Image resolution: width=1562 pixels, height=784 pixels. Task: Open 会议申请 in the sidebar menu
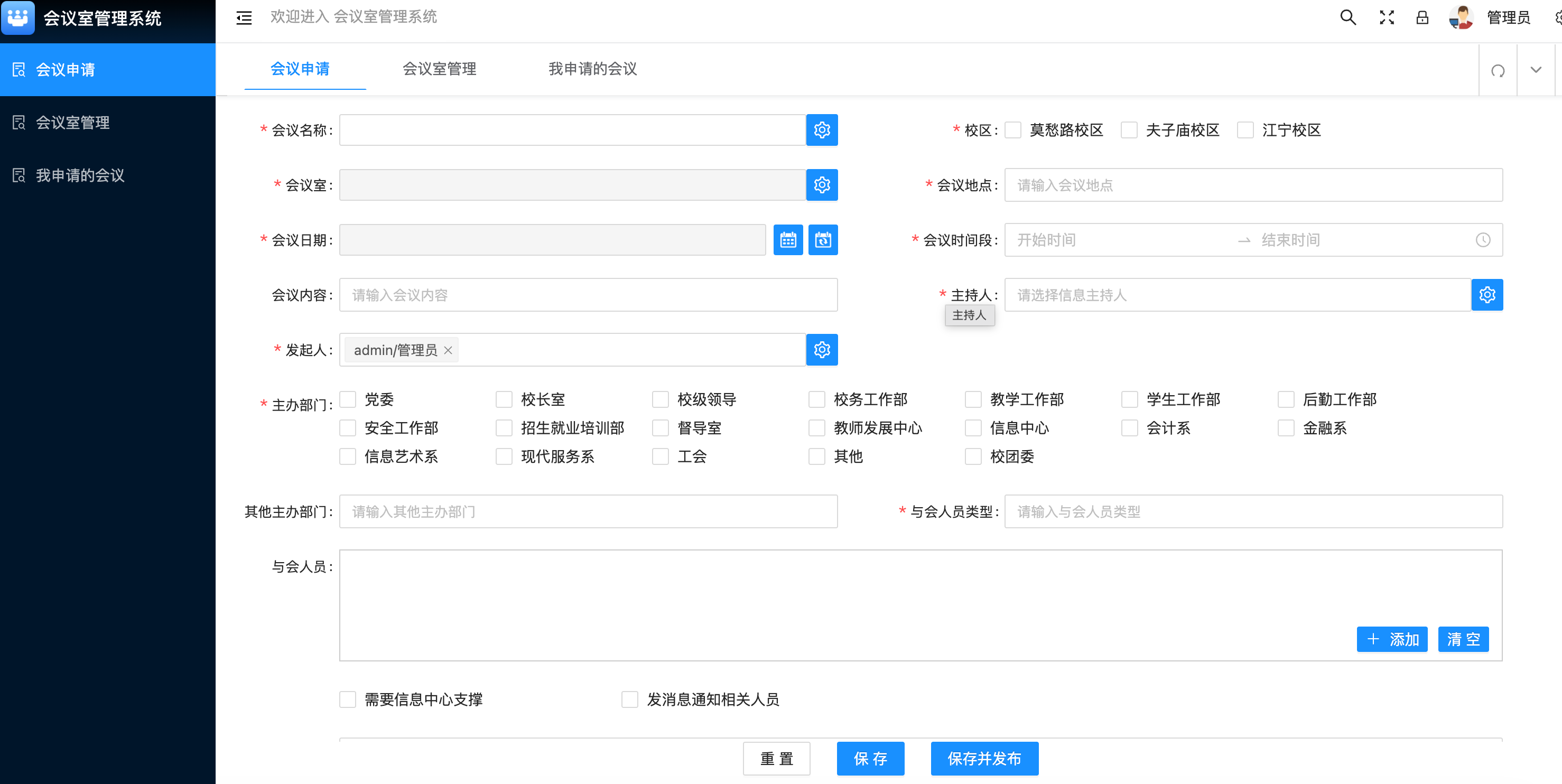tap(108, 70)
